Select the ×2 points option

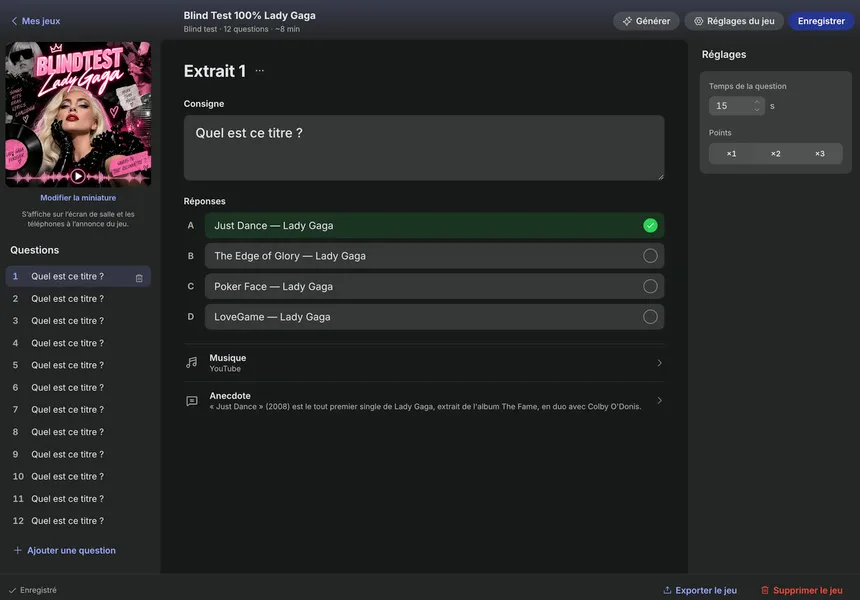[x=776, y=154]
